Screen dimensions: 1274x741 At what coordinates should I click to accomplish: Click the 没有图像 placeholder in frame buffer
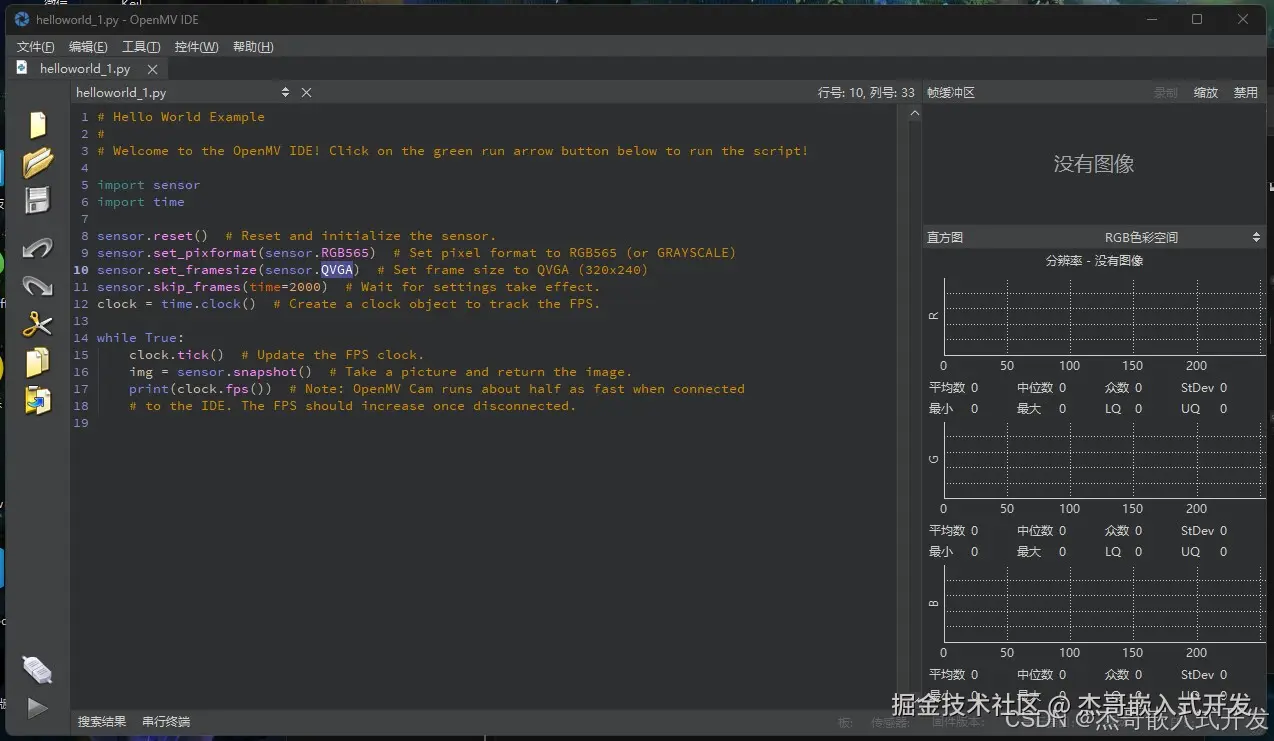pyautogui.click(x=1094, y=164)
